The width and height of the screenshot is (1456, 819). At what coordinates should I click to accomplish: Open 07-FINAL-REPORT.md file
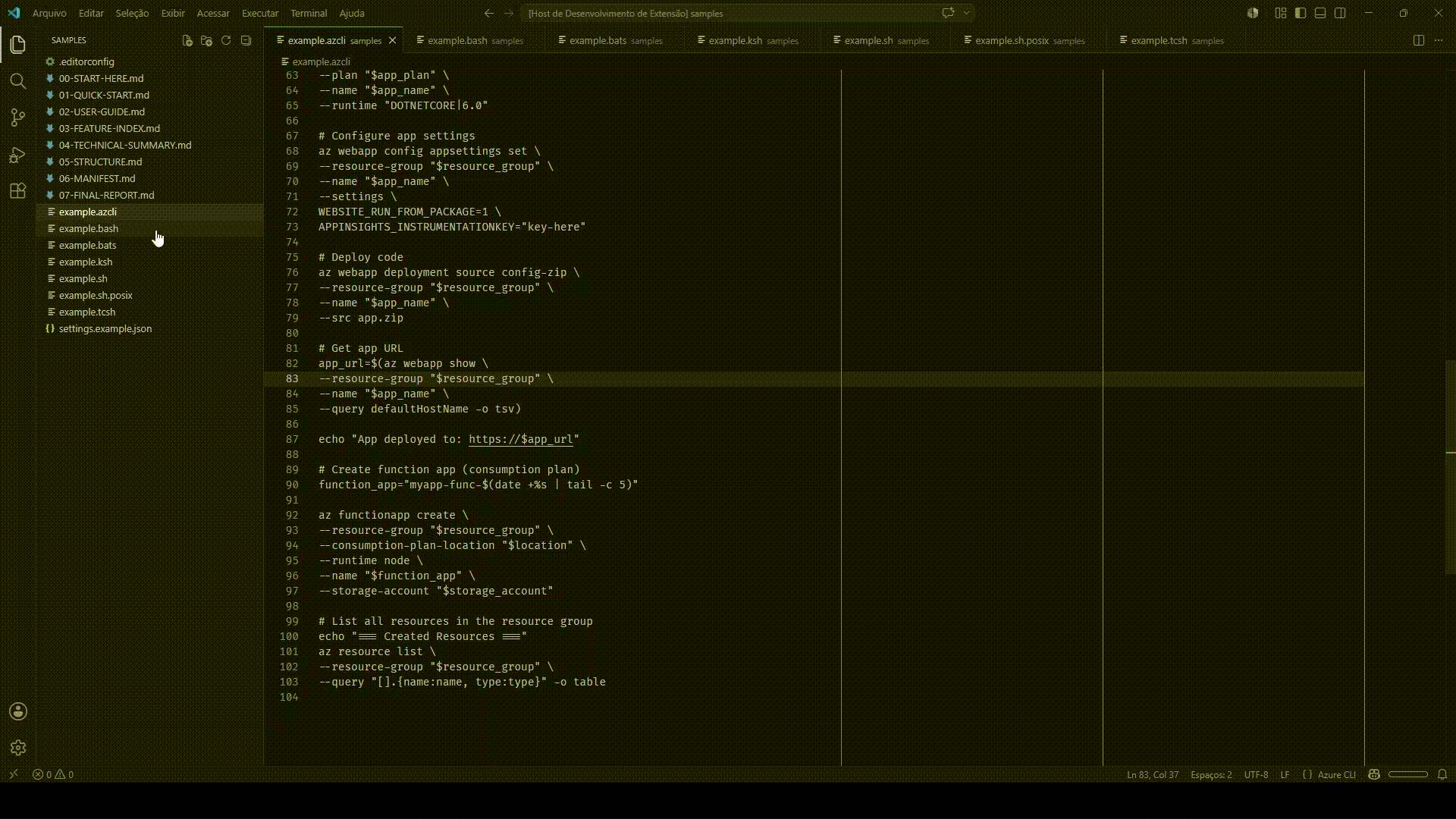pyautogui.click(x=150, y=195)
